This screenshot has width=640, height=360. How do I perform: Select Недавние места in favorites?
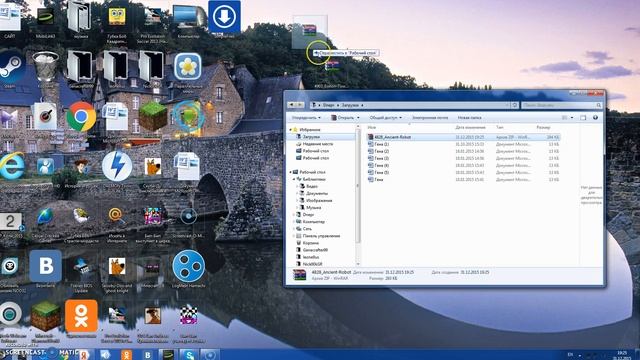point(318,144)
